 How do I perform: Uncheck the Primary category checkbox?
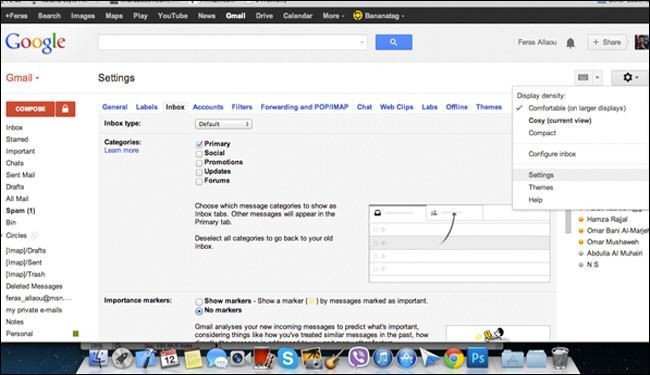coord(199,144)
